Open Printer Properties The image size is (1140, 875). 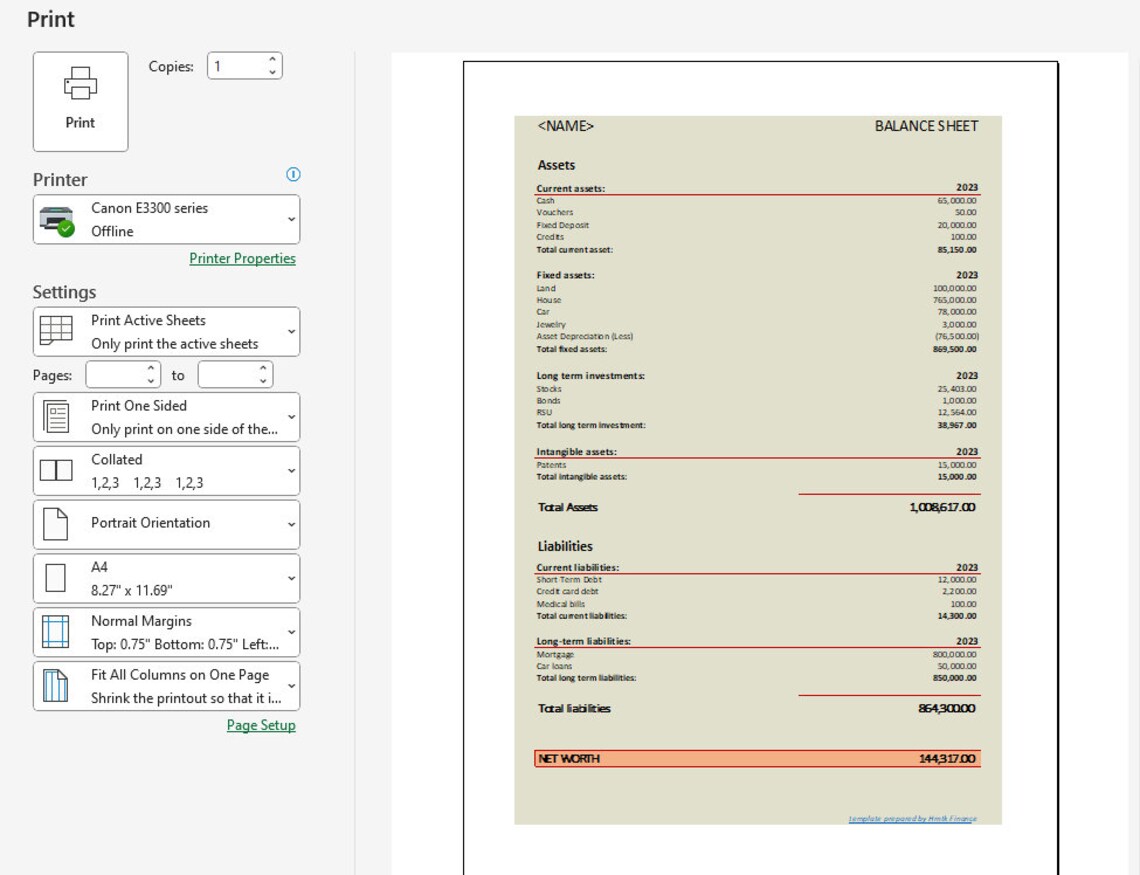242,258
